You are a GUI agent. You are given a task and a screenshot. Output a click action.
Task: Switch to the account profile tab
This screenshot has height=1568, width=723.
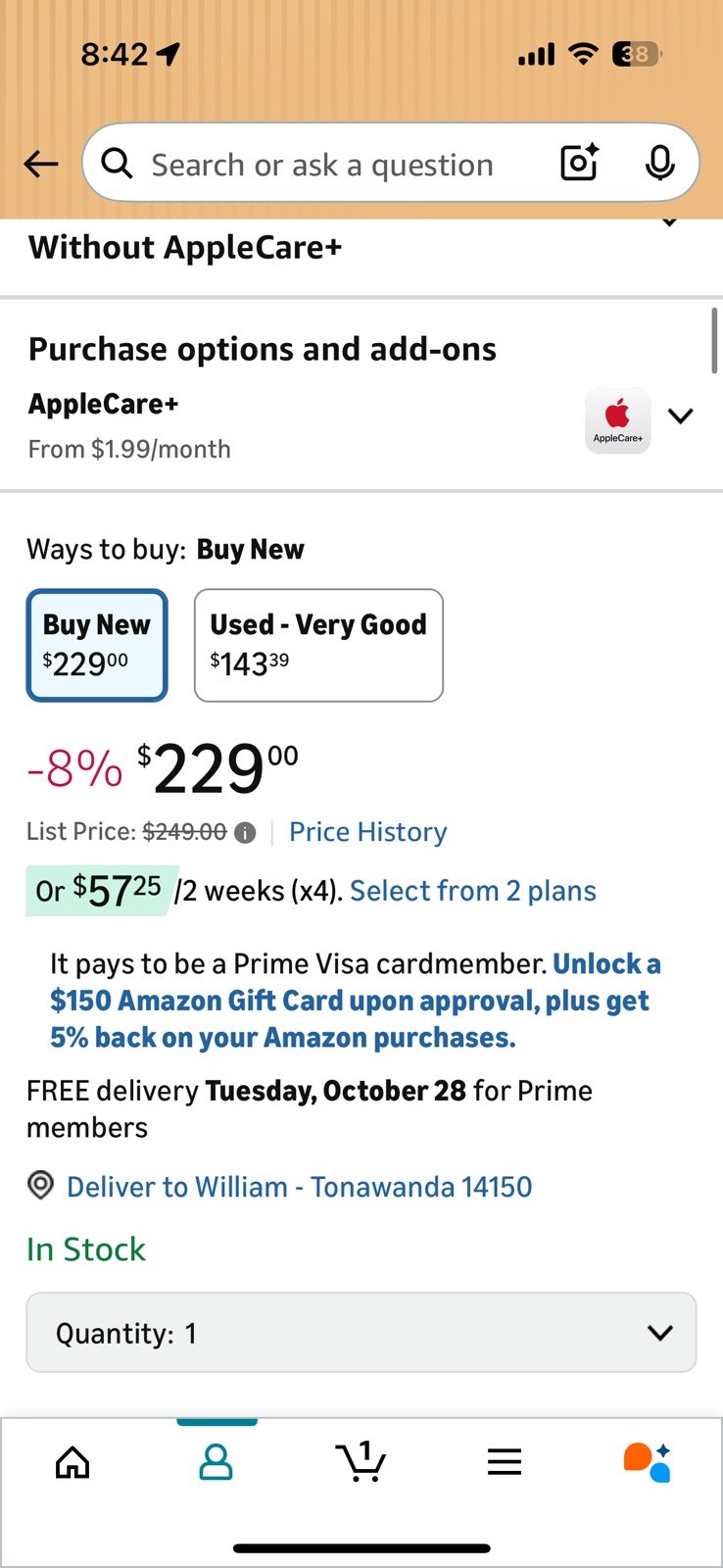216,1463
